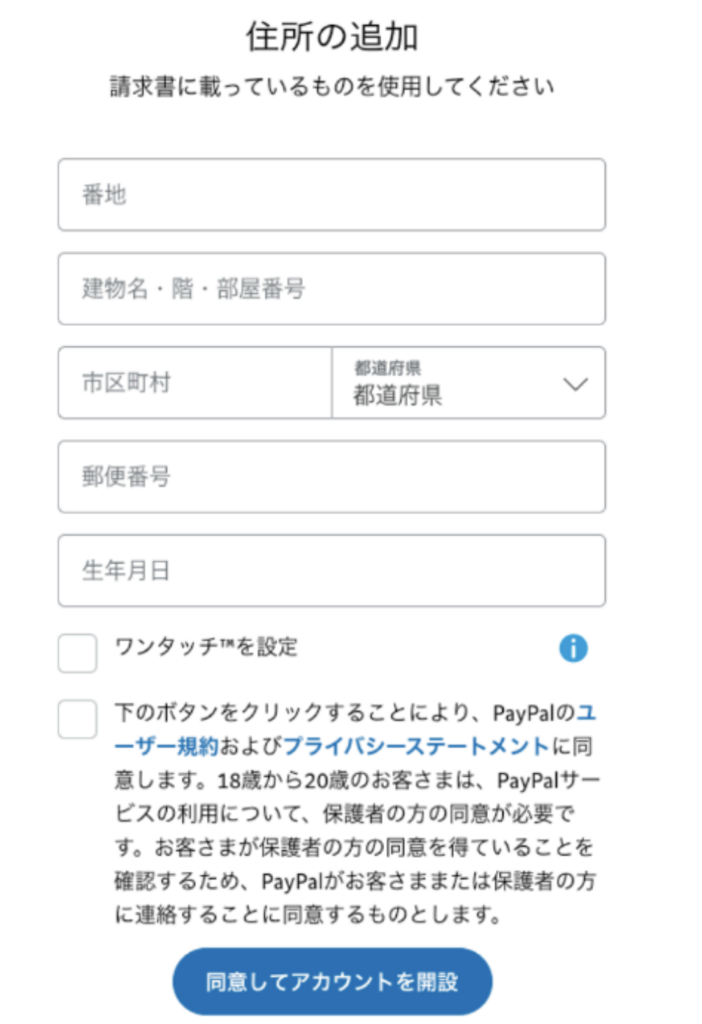Click the 住所の追加 page heading
Image resolution: width=702 pixels, height=1024 pixels.
pyautogui.click(x=332, y=37)
